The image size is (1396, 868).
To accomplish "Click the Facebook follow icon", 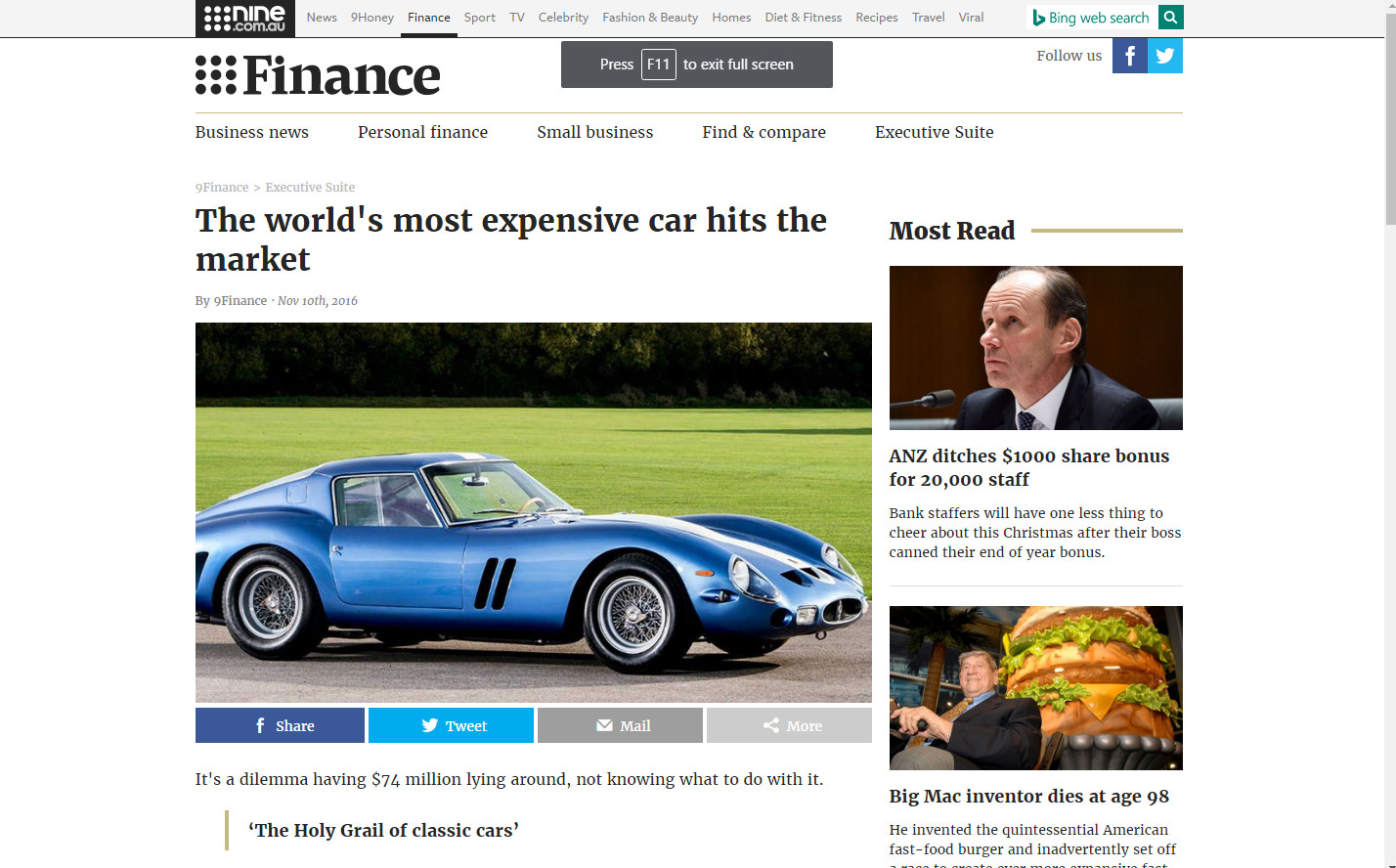I will click(1130, 56).
